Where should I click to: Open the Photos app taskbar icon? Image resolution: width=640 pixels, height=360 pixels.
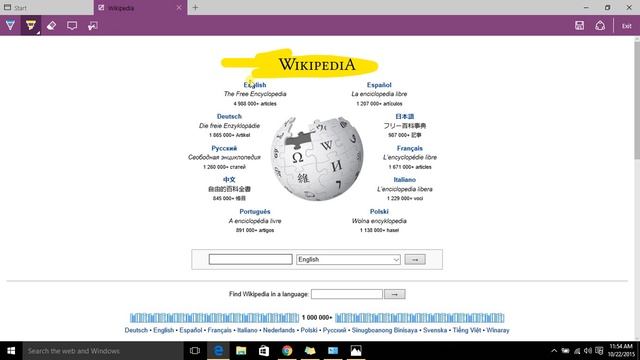(x=356, y=351)
